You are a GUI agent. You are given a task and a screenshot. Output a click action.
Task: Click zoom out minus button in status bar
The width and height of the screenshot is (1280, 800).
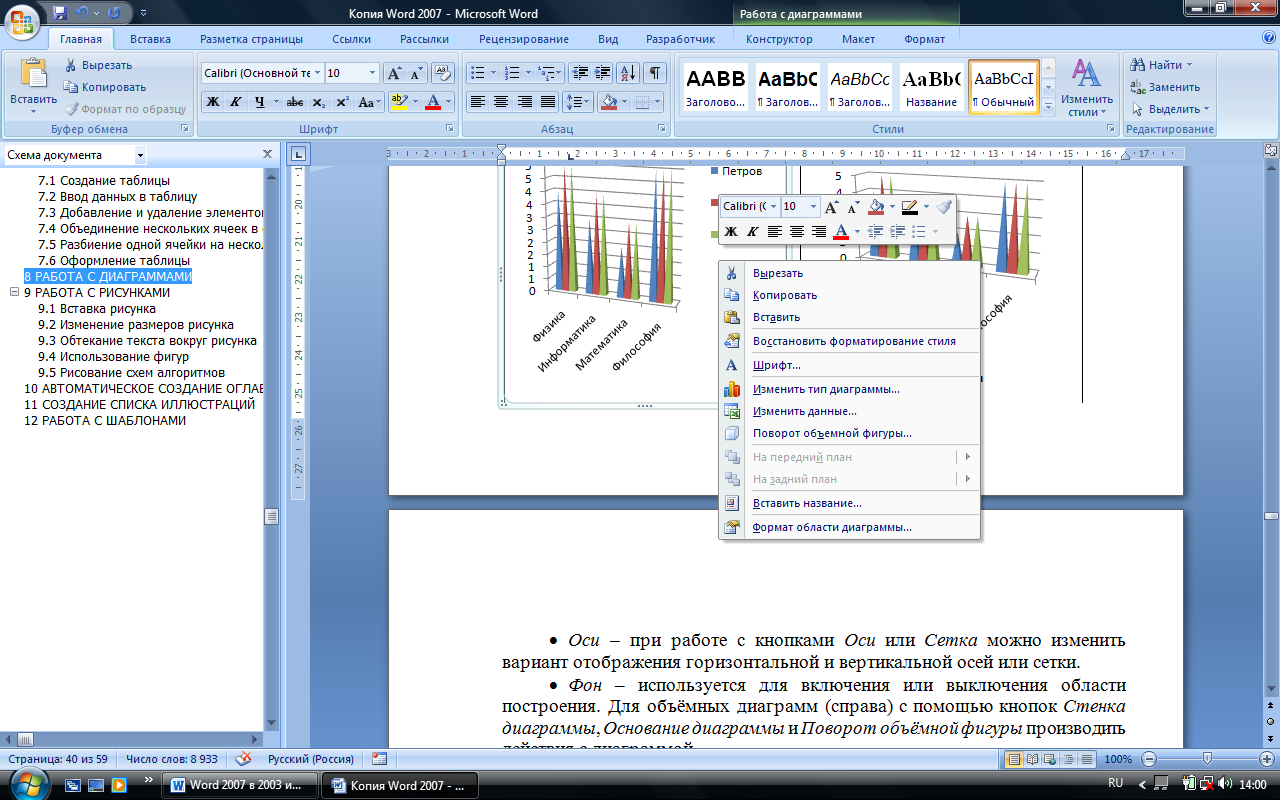1149,759
